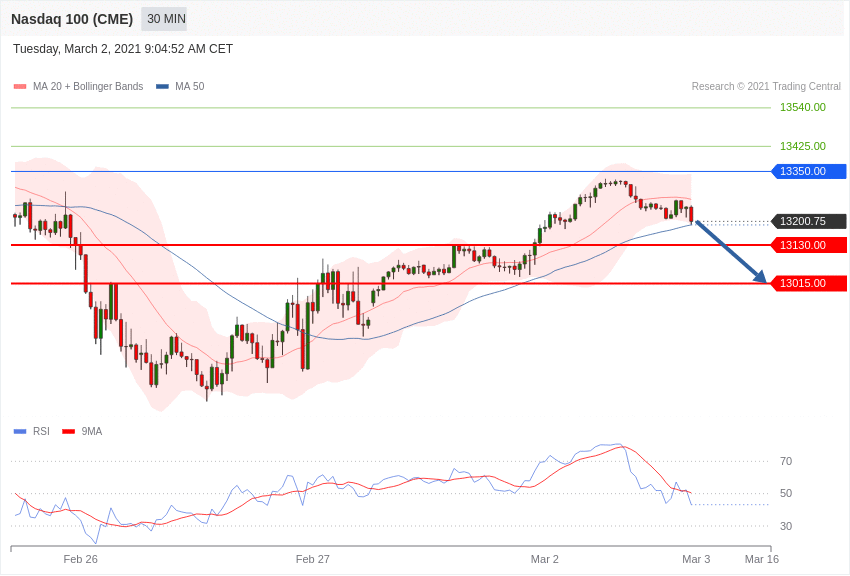
Task: Click the red 13130.00 support price tag
Action: (809, 245)
